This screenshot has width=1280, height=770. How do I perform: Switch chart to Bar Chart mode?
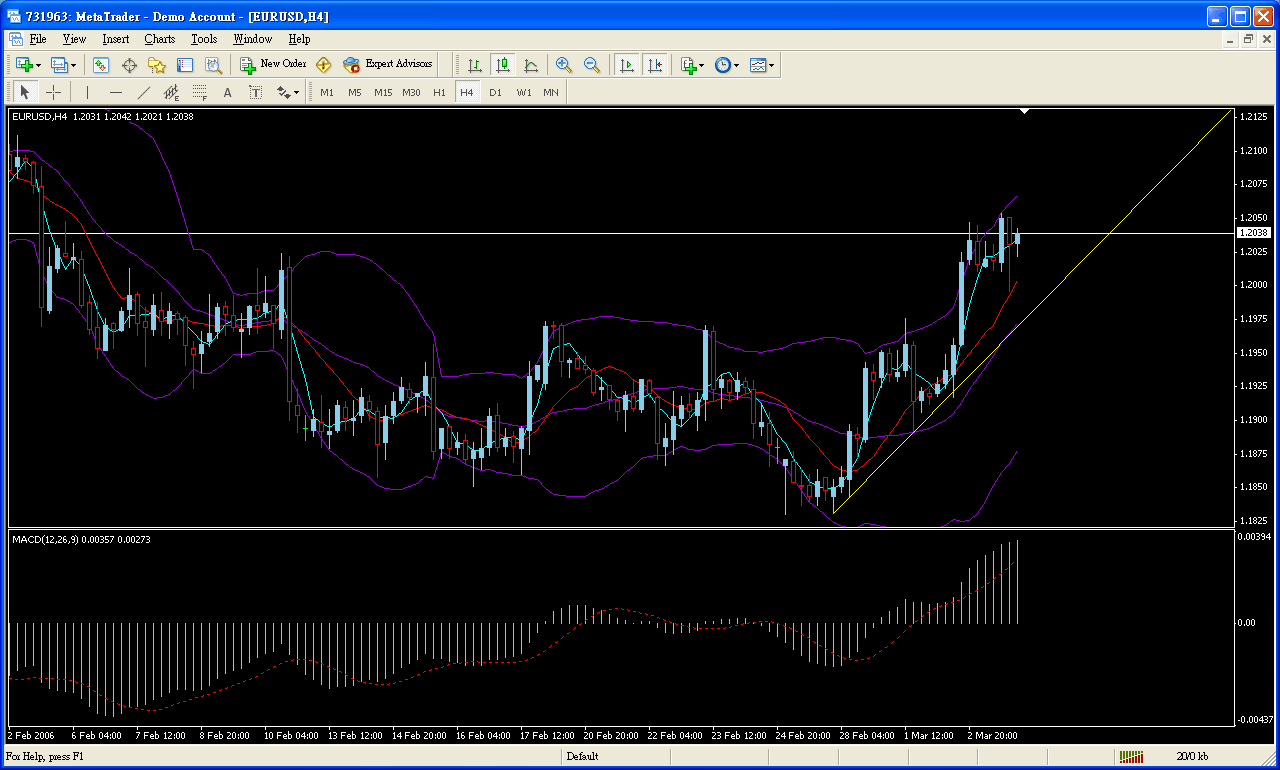tap(475, 65)
